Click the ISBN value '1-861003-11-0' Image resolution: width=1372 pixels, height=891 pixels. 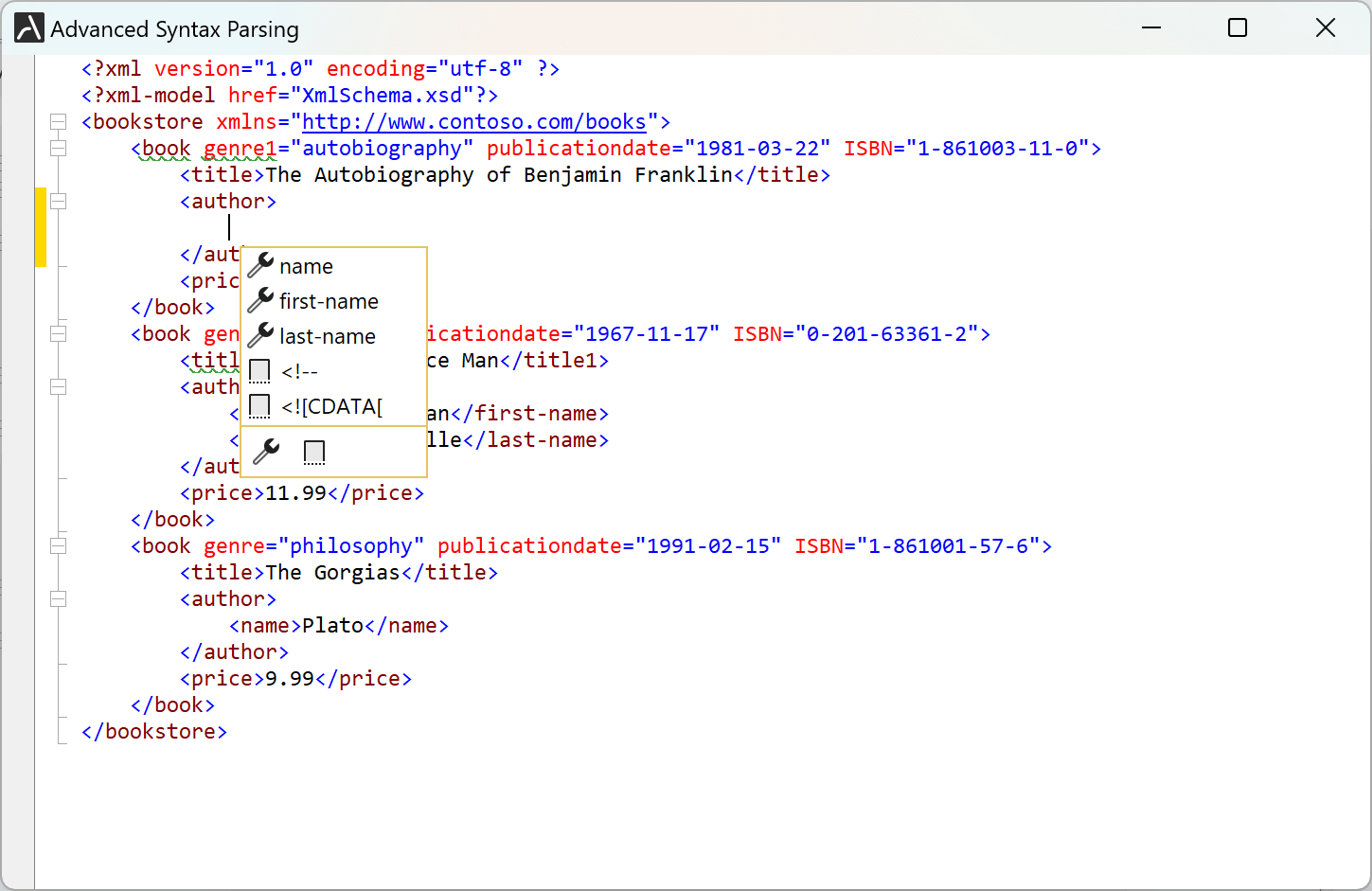tap(998, 149)
